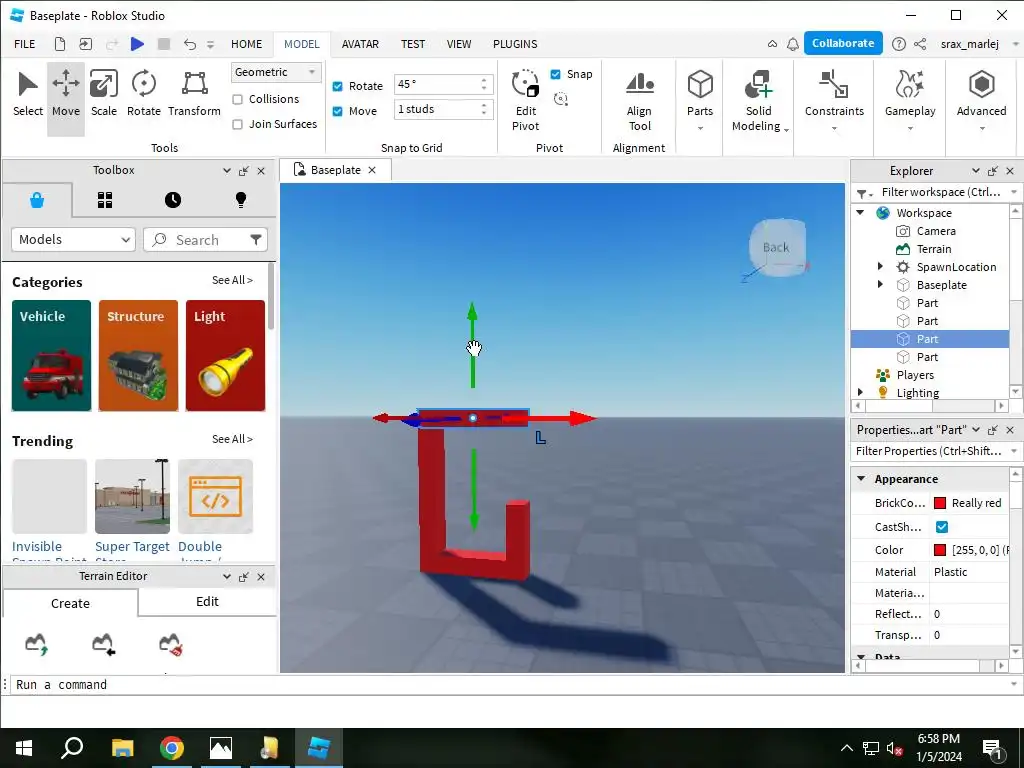The height and width of the screenshot is (768, 1024).
Task: Collapse the Workspace tree node
Action: [861, 212]
